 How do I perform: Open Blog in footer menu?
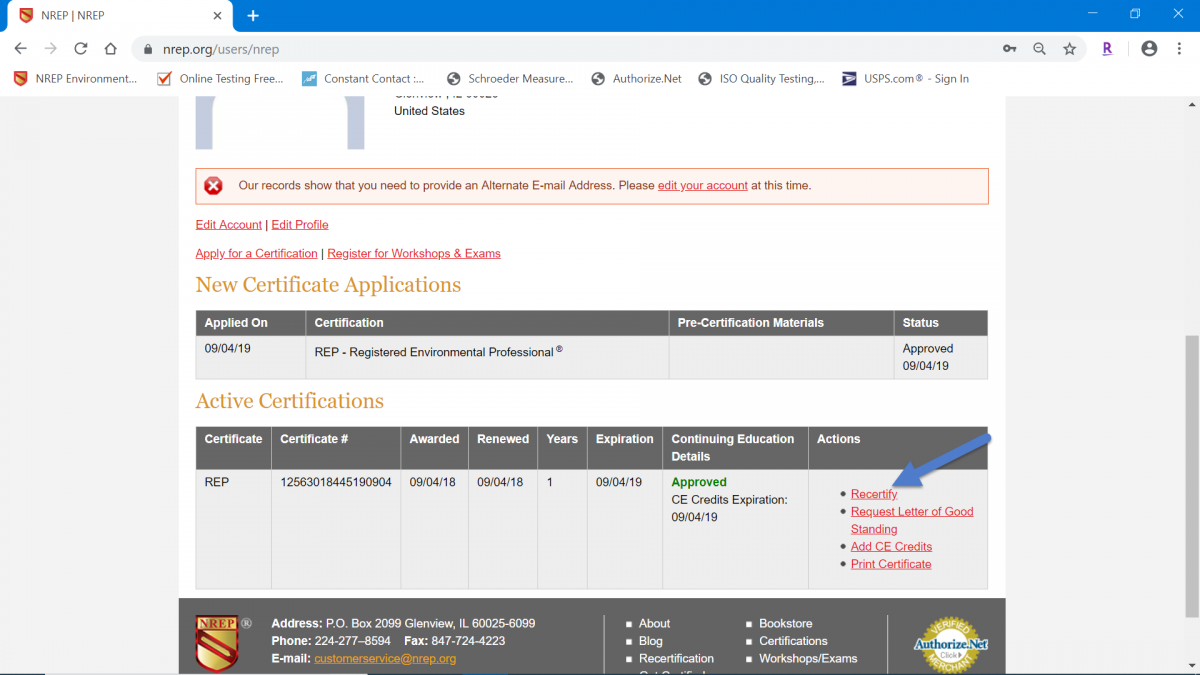[651, 641]
